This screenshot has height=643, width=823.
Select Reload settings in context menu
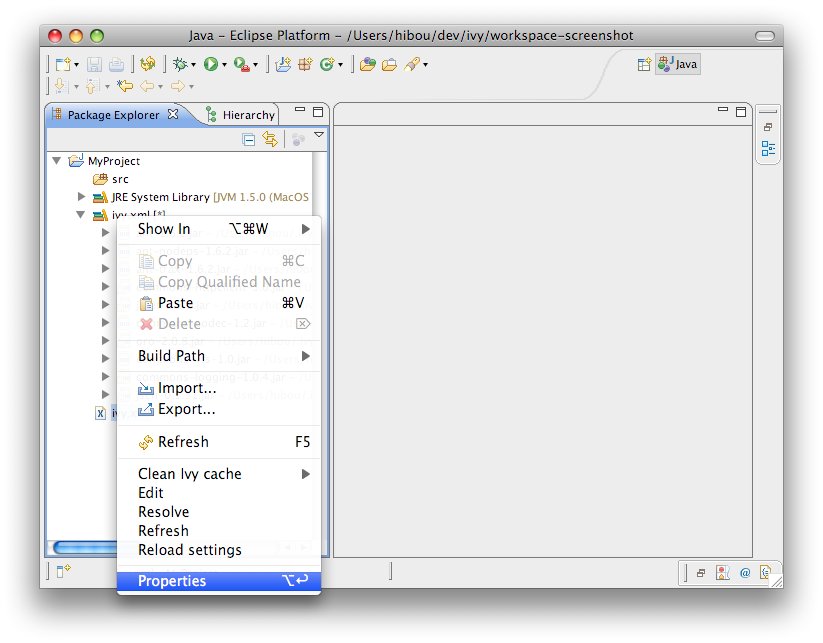pyautogui.click(x=189, y=550)
